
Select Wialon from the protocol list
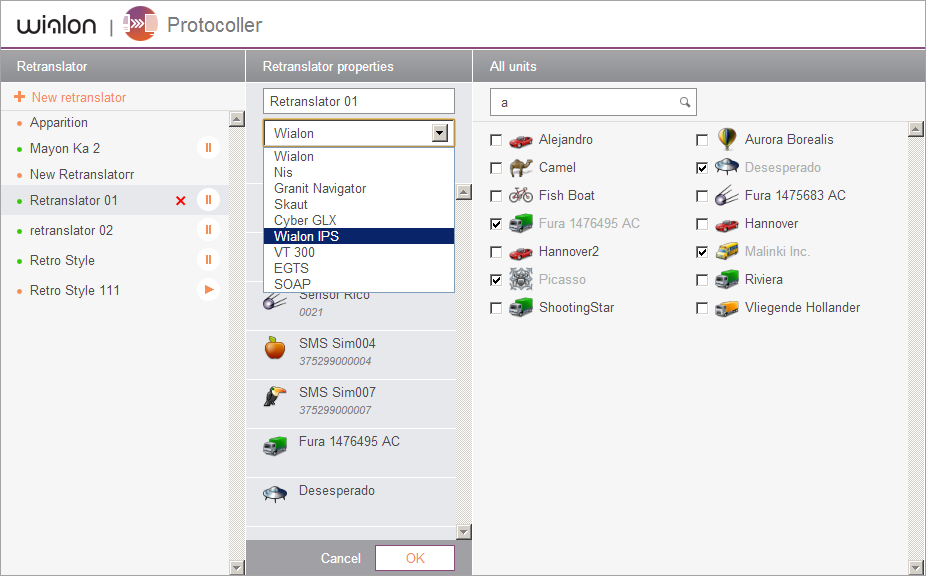tap(359, 157)
